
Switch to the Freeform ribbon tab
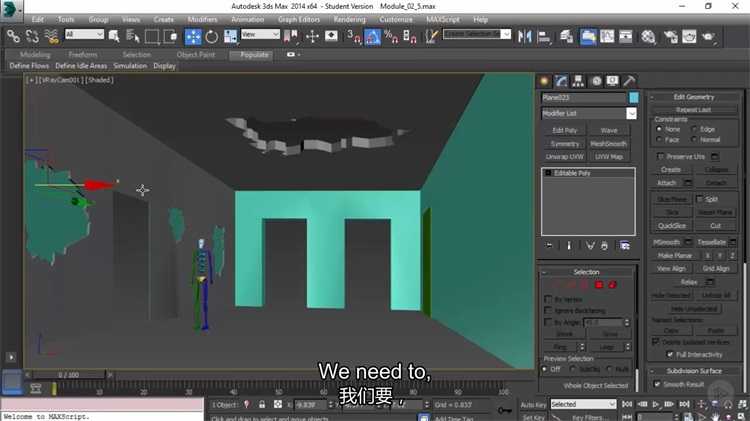82,55
